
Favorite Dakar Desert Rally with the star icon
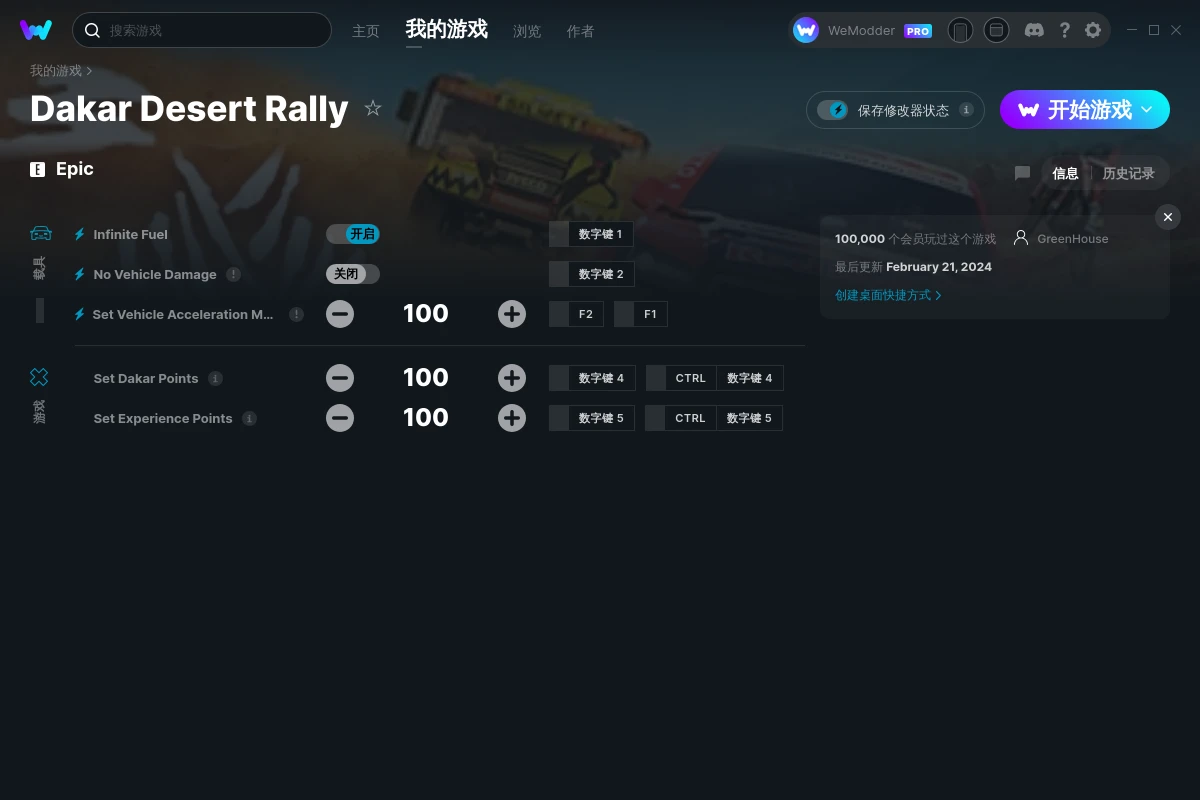pyautogui.click(x=373, y=108)
